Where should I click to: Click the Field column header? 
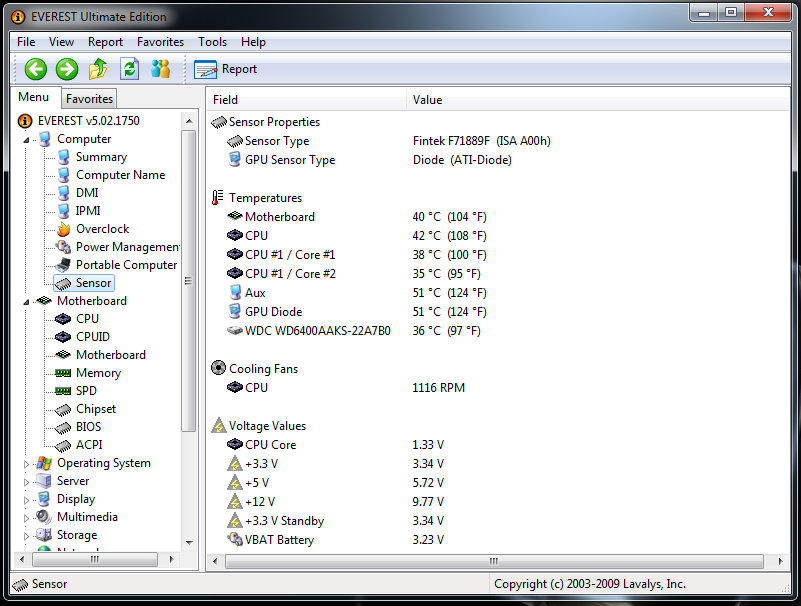click(225, 100)
